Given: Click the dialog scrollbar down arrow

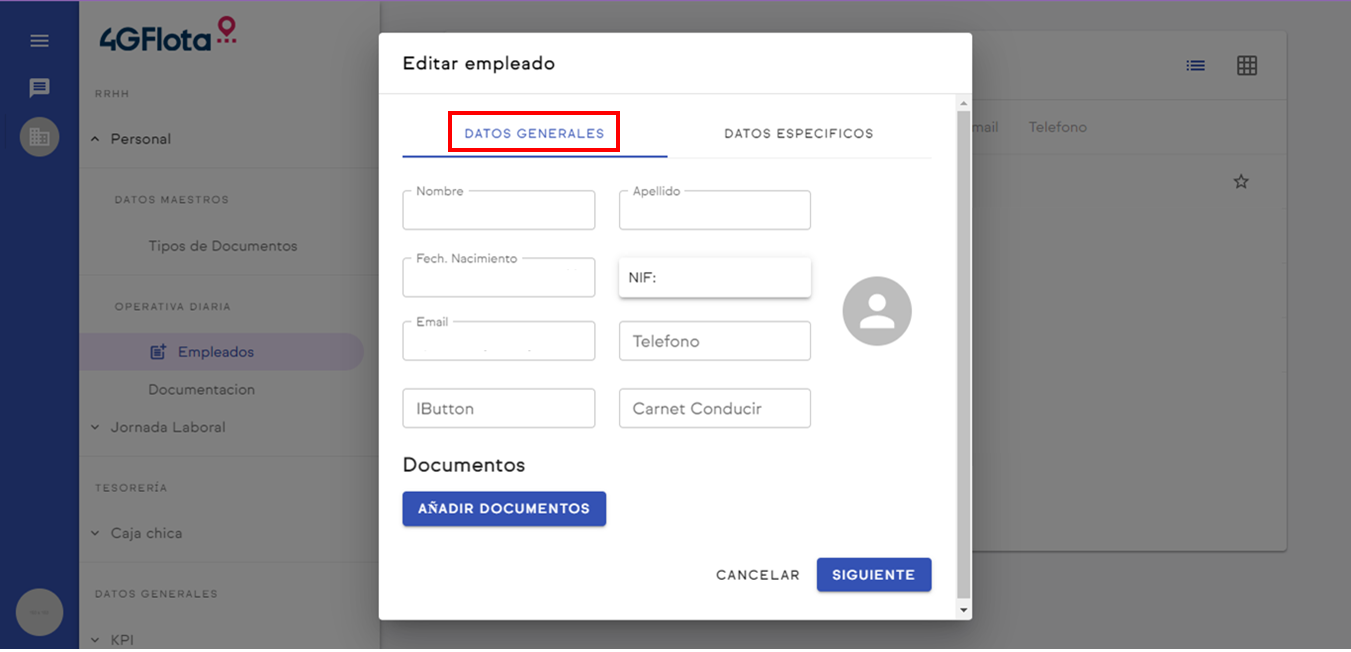Looking at the screenshot, I should pos(963,610).
